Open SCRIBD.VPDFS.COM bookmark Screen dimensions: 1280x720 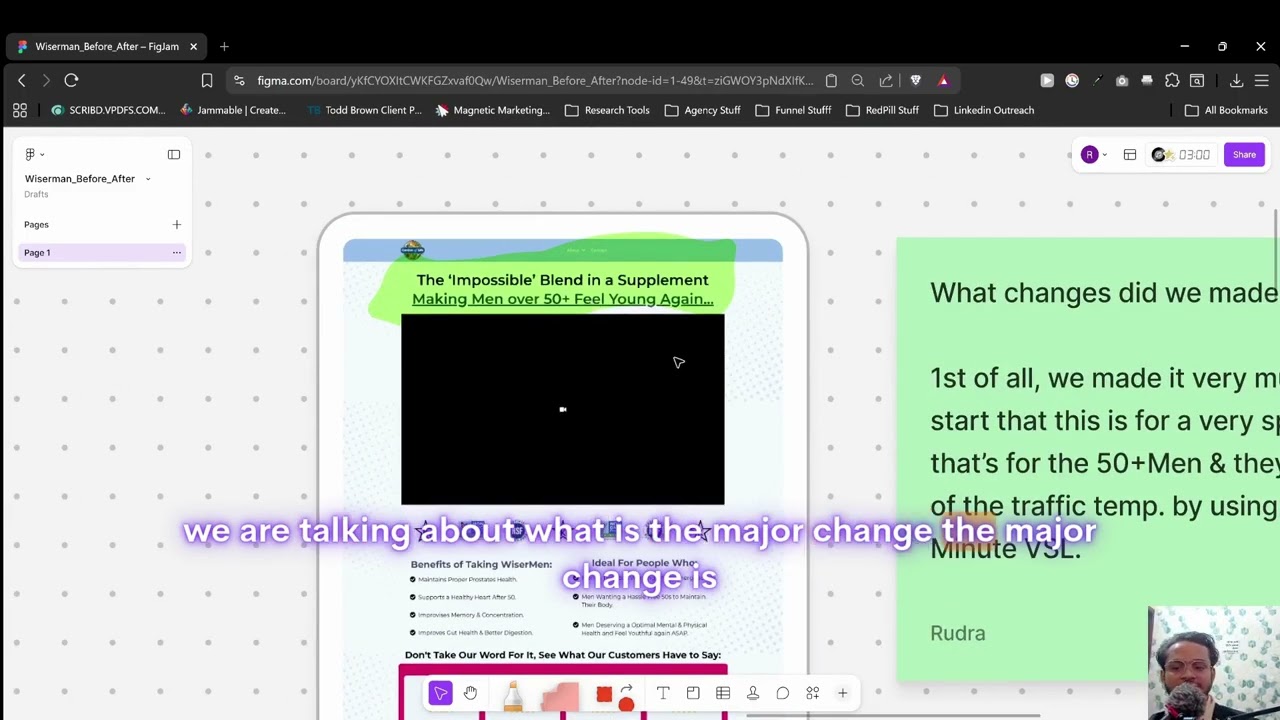pyautogui.click(x=108, y=110)
